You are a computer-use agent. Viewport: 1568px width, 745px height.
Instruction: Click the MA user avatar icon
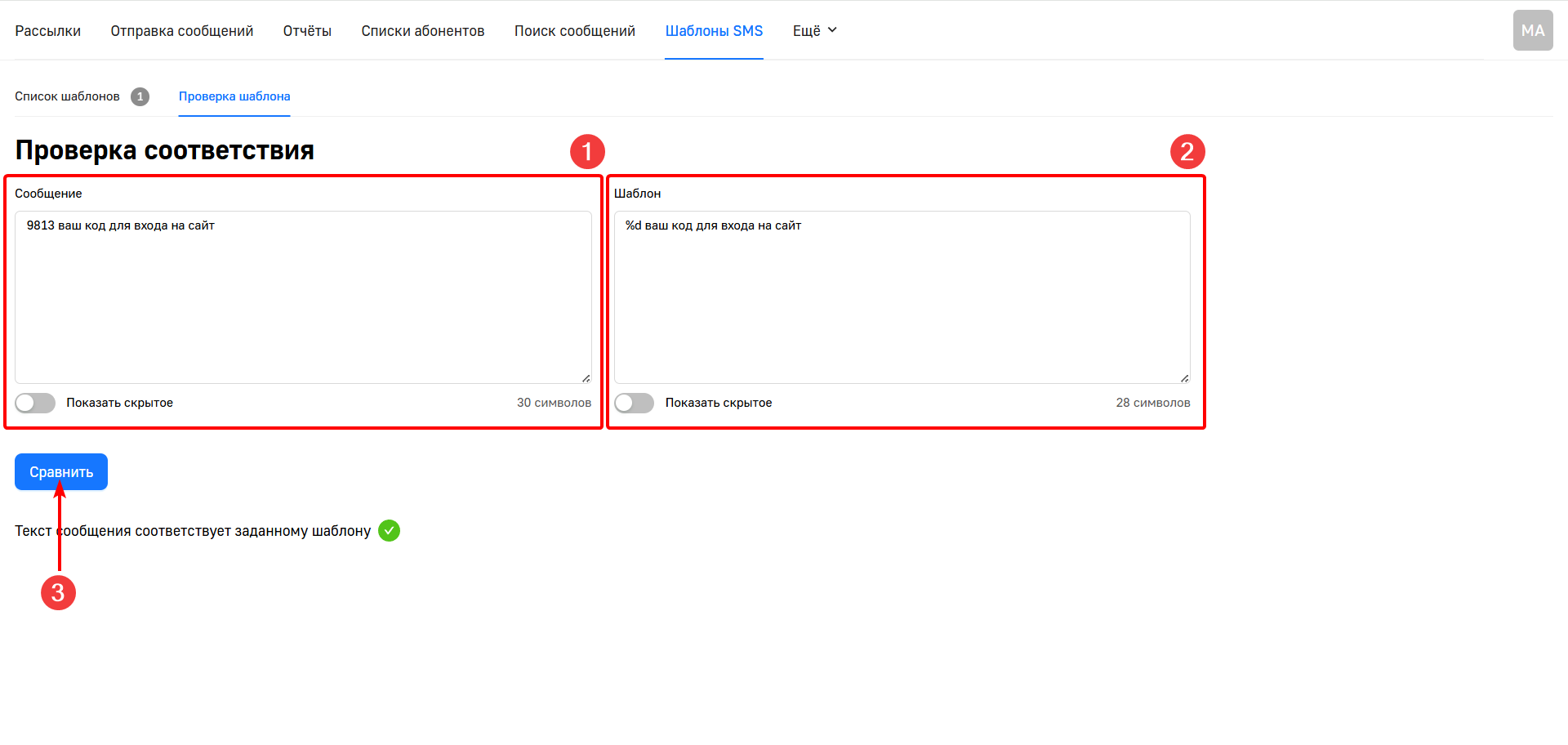point(1532,30)
